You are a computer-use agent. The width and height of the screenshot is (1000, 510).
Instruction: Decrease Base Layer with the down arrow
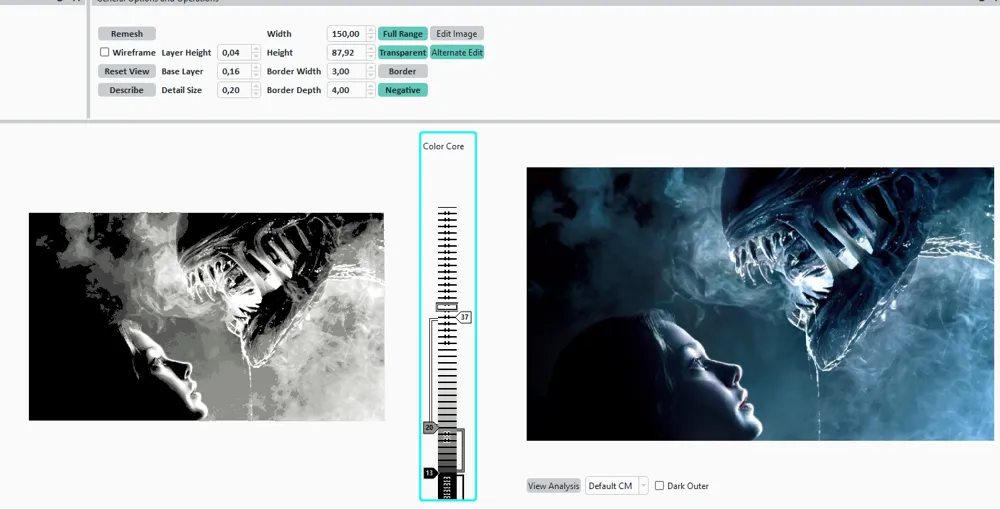tap(256, 75)
